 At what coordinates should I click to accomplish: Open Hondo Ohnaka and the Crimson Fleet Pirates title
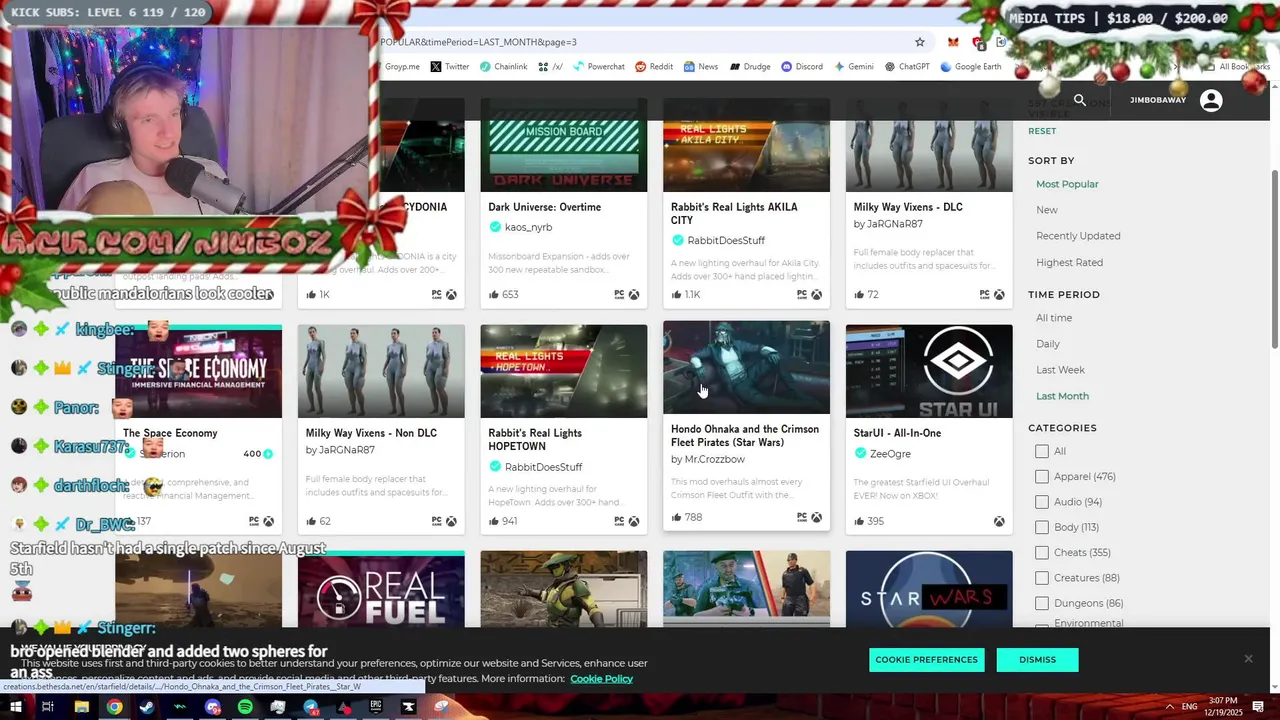(x=745, y=436)
